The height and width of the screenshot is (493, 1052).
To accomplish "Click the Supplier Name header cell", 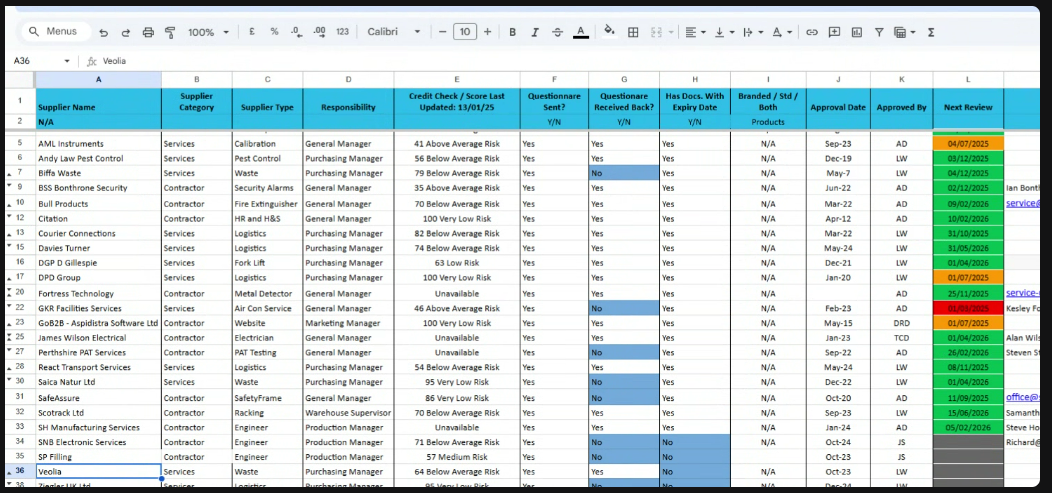I will [x=99, y=101].
